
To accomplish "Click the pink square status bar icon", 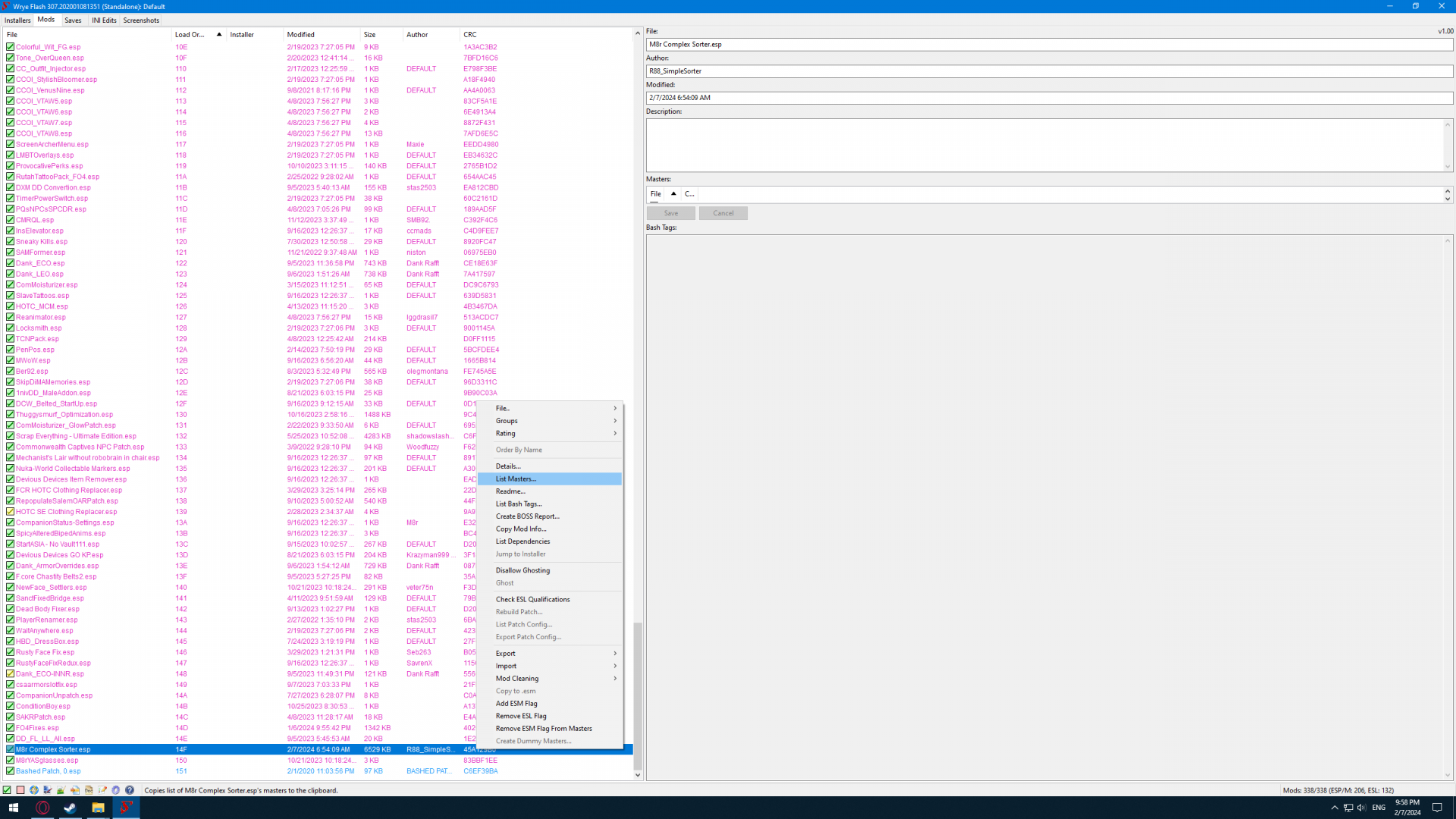I will [20, 789].
